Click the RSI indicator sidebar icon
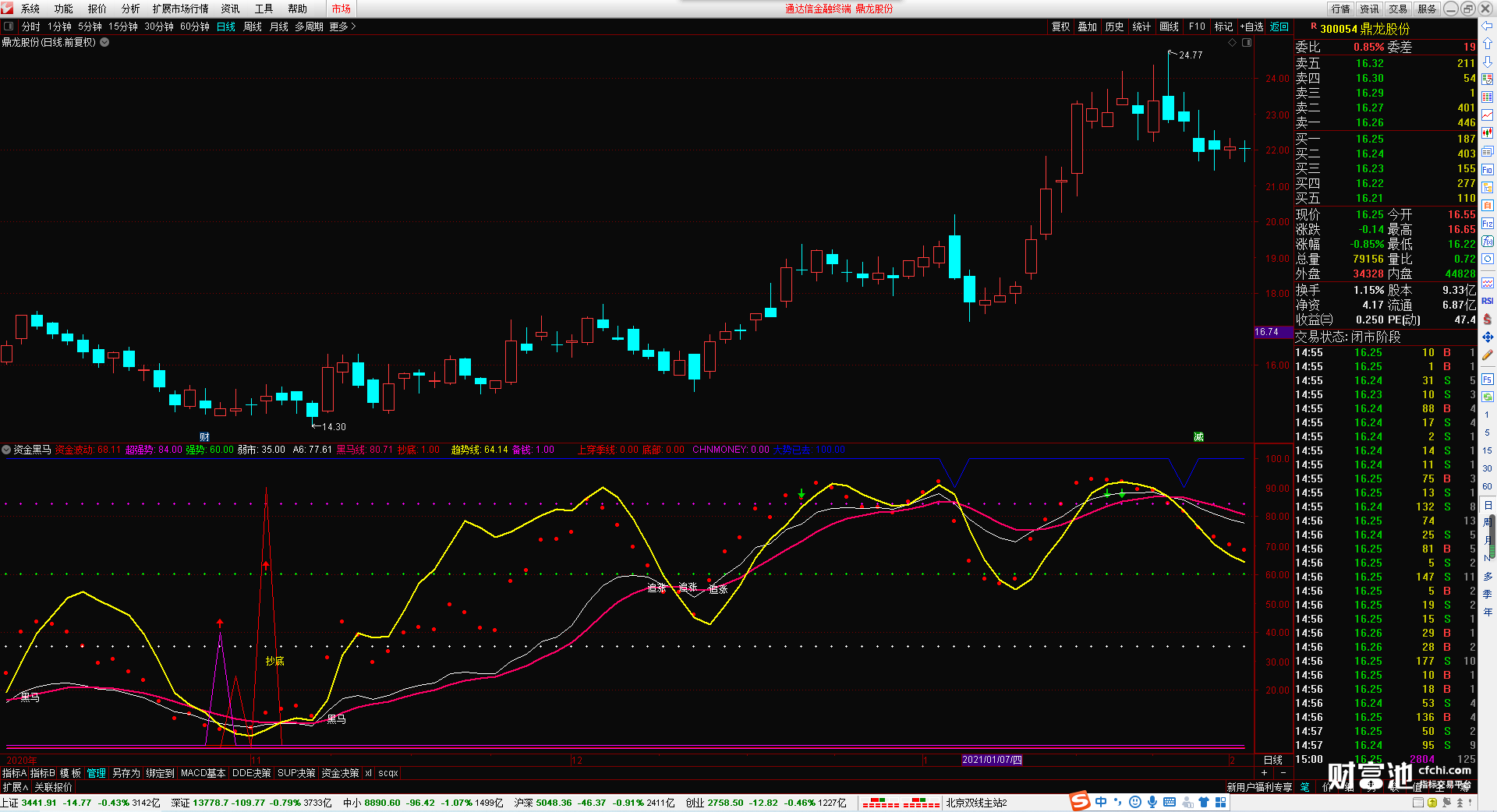 tap(1487, 301)
